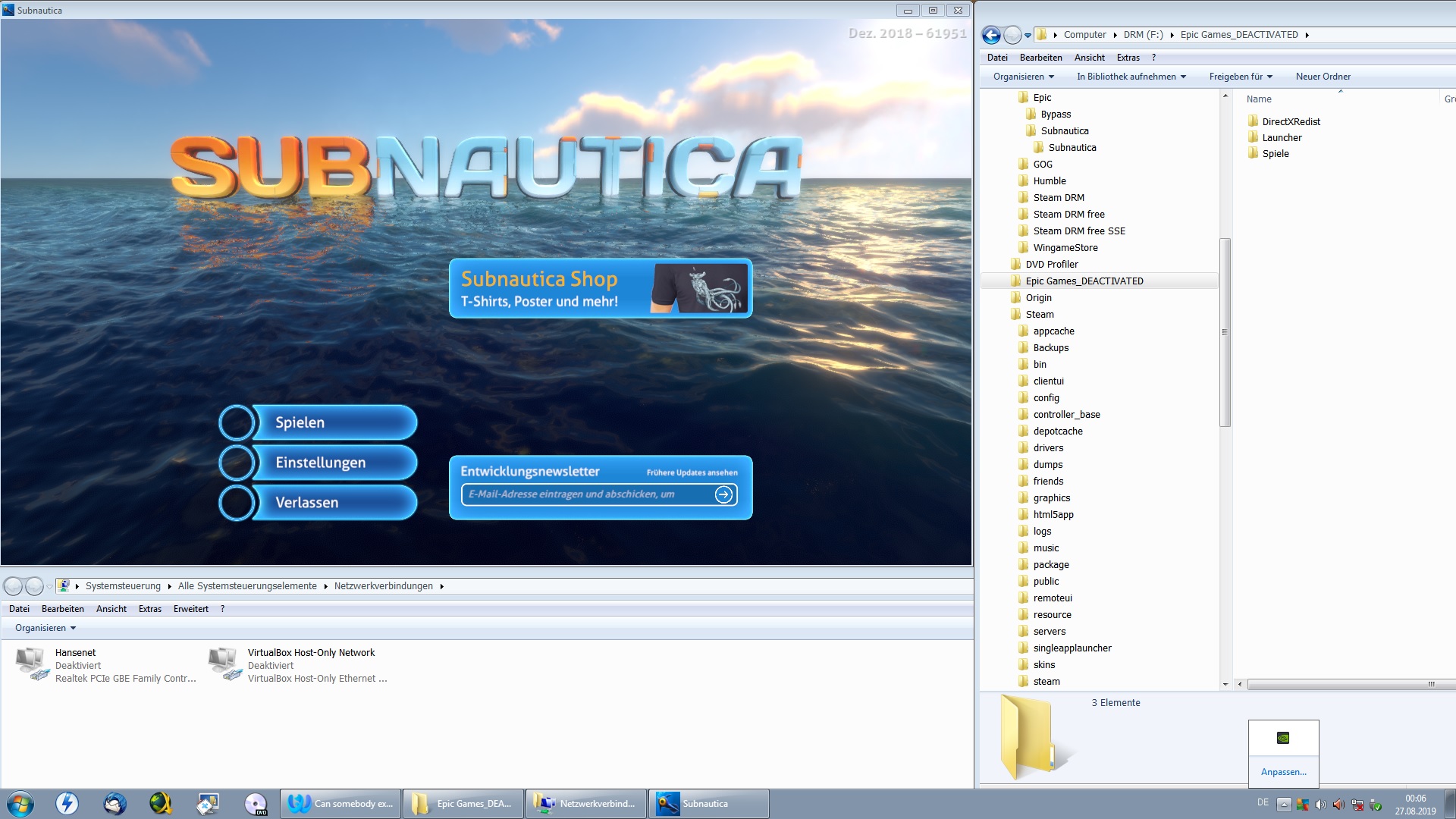The height and width of the screenshot is (819, 1456).
Task: Open Datei menu in Epic Games explorer
Action: (x=997, y=58)
